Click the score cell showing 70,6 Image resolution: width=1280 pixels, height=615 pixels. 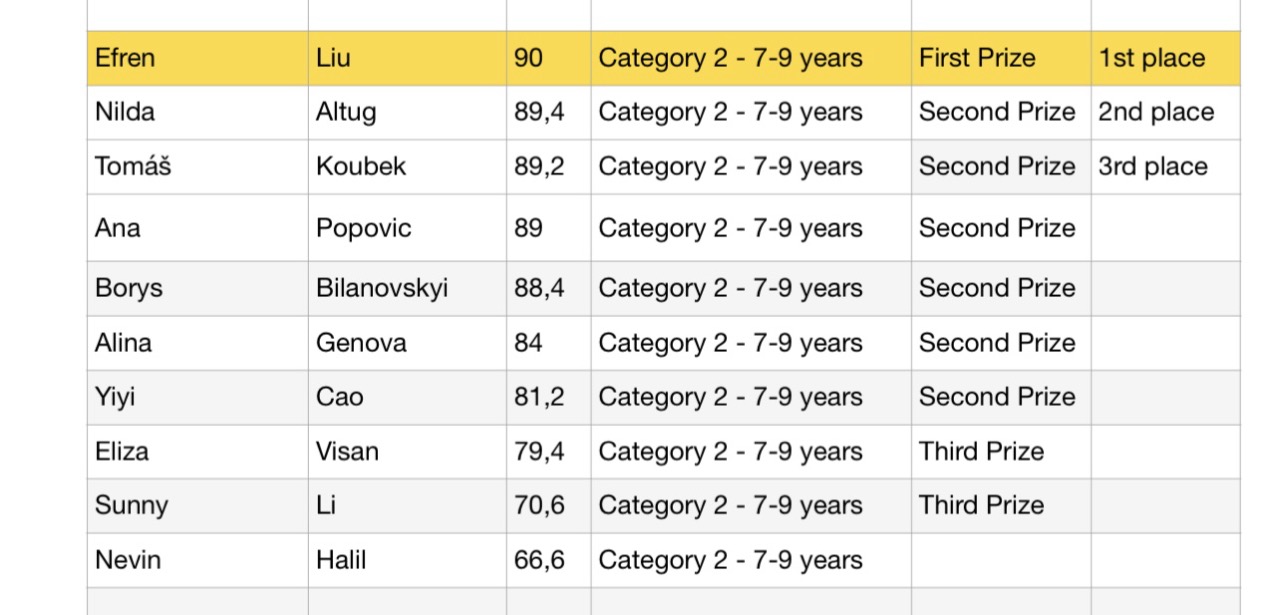(x=540, y=505)
